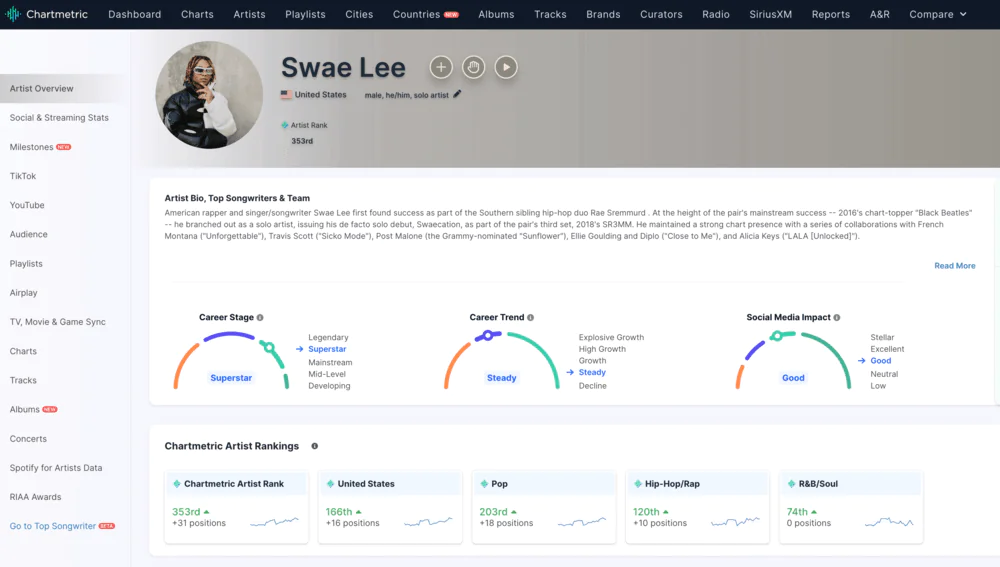Image resolution: width=1000 pixels, height=567 pixels.
Task: Click the Career Stage gauge marker
Action: point(269,348)
